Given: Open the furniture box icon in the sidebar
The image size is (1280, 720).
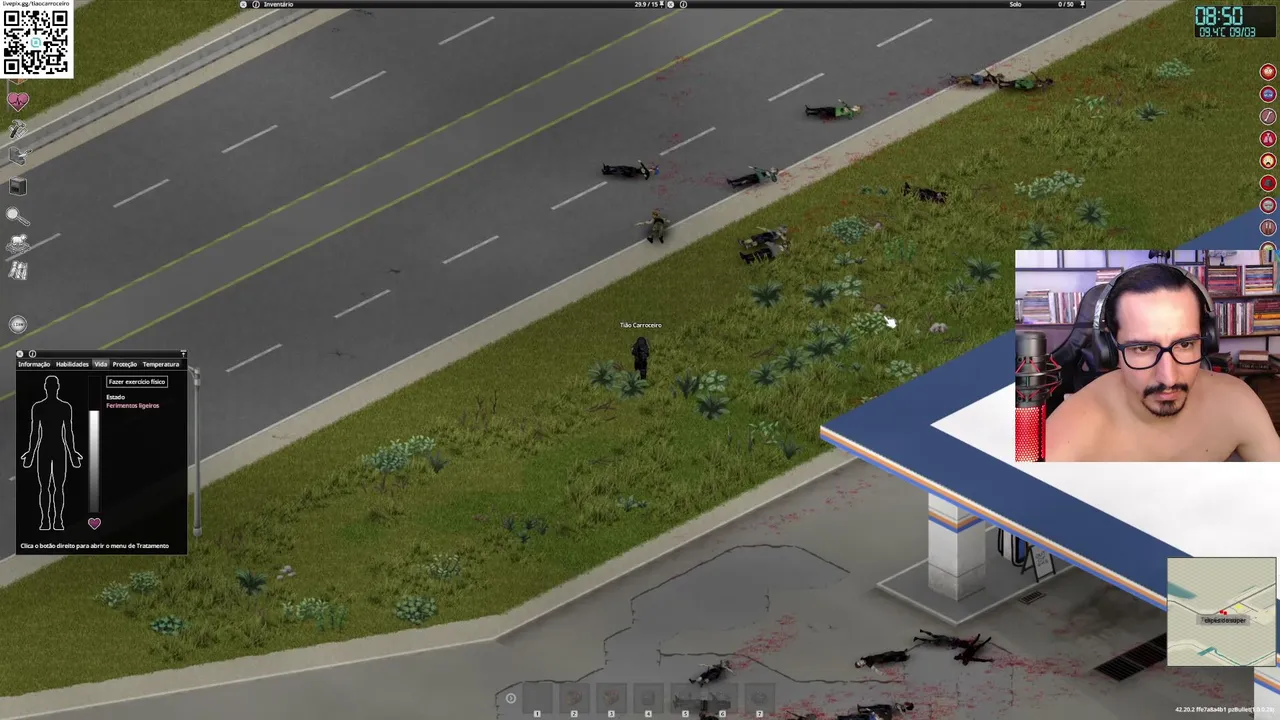Looking at the screenshot, I should click(18, 186).
